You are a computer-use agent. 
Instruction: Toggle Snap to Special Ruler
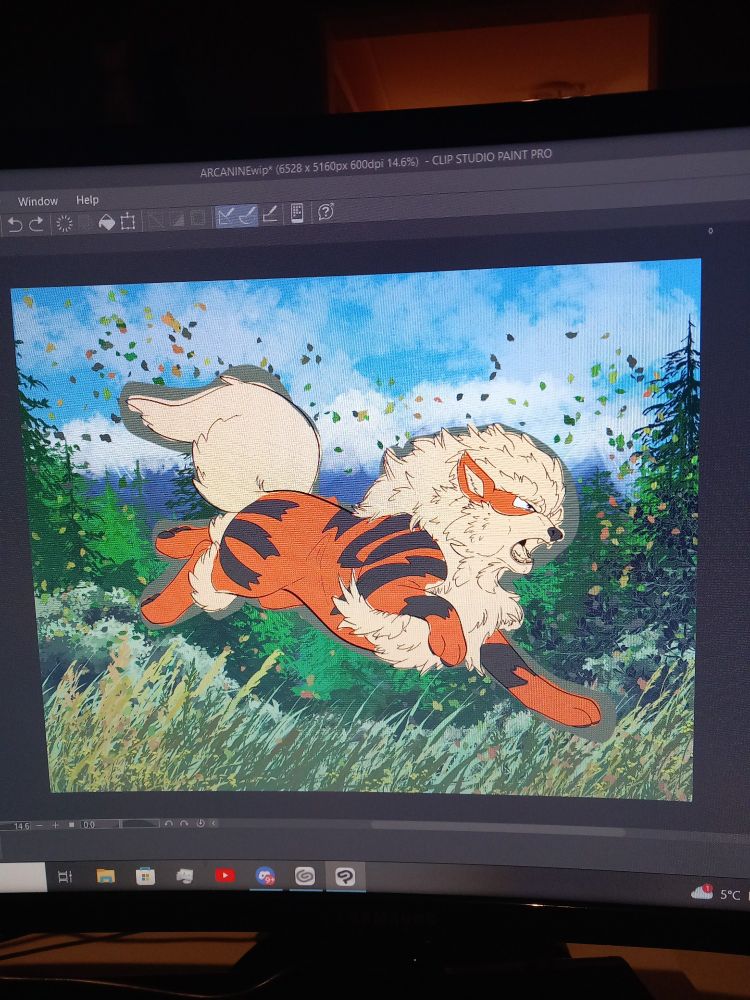(x=248, y=216)
